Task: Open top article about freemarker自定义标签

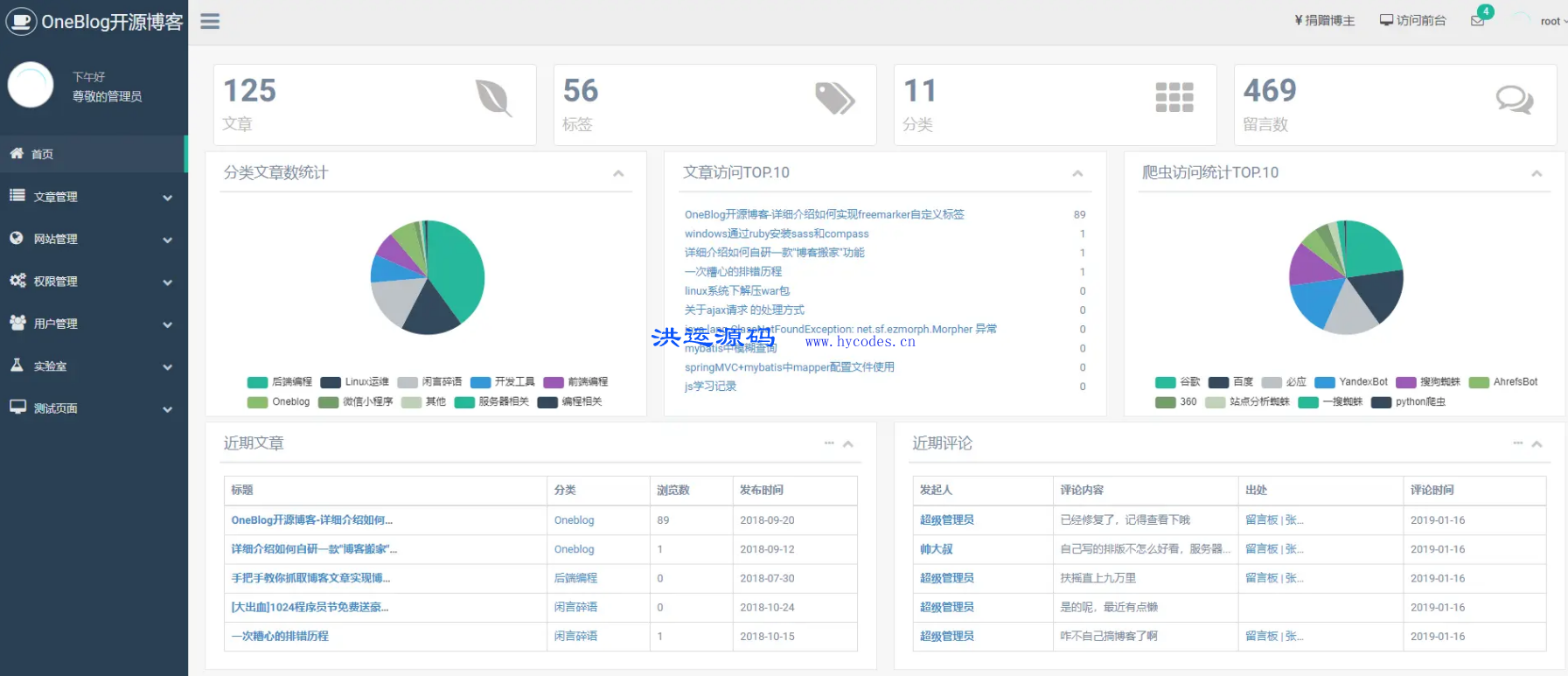Action: pyautogui.click(x=824, y=214)
